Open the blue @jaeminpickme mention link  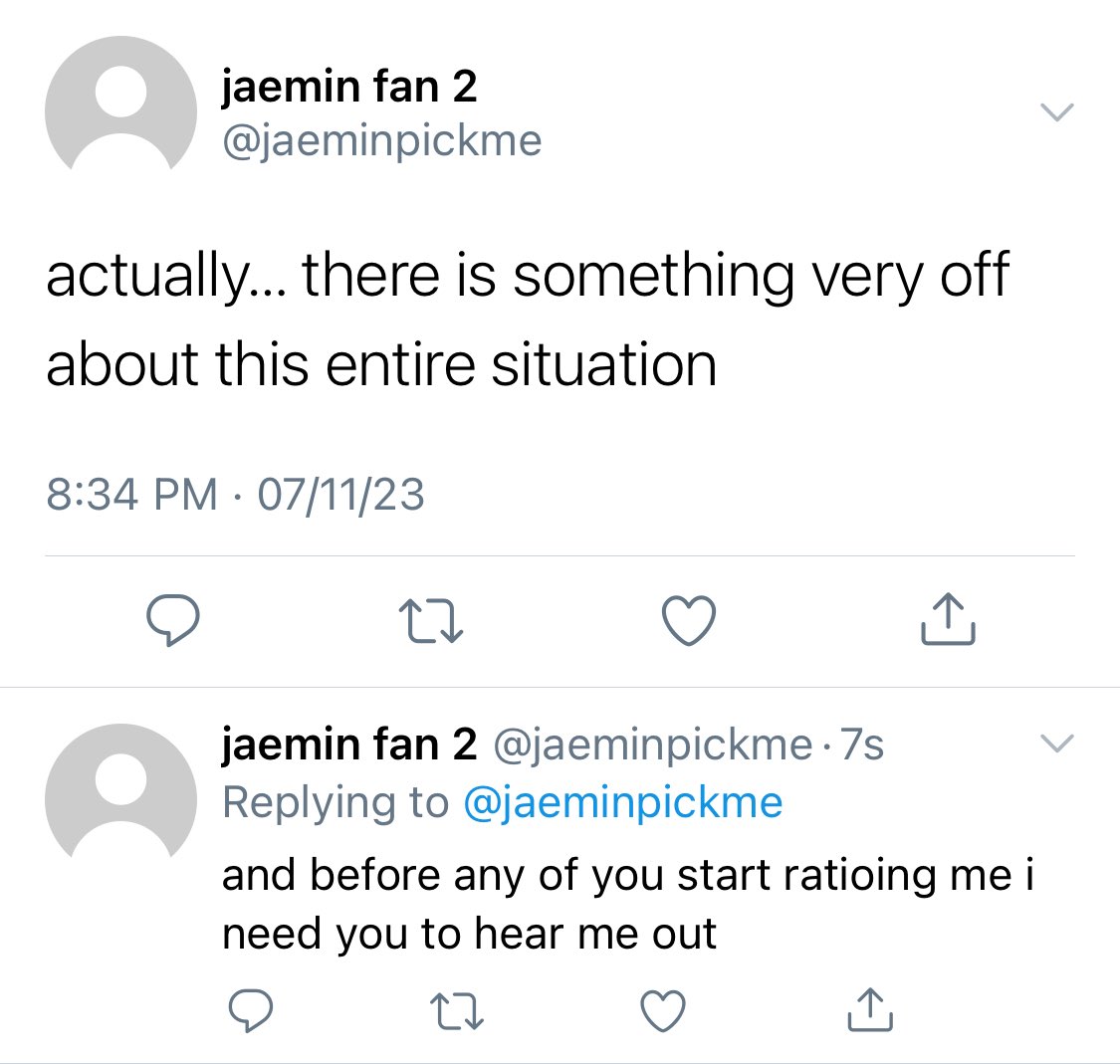[x=623, y=802]
